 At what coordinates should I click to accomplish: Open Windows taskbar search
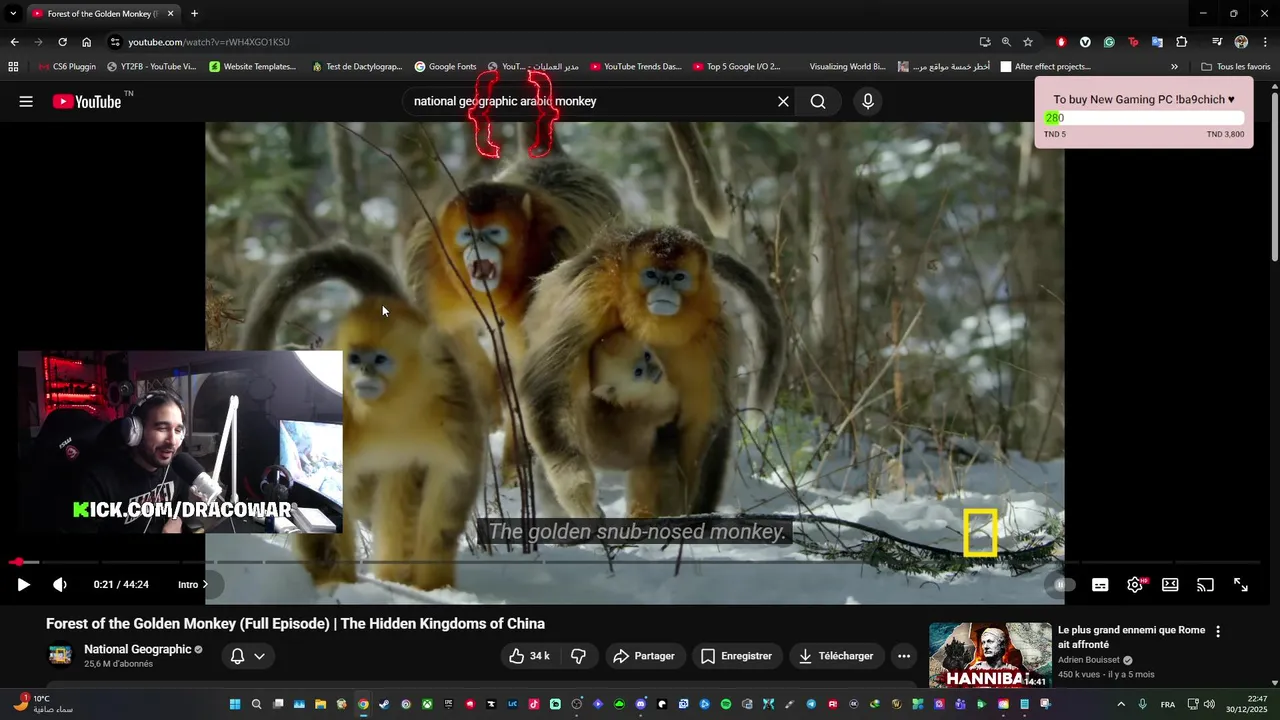pos(256,704)
